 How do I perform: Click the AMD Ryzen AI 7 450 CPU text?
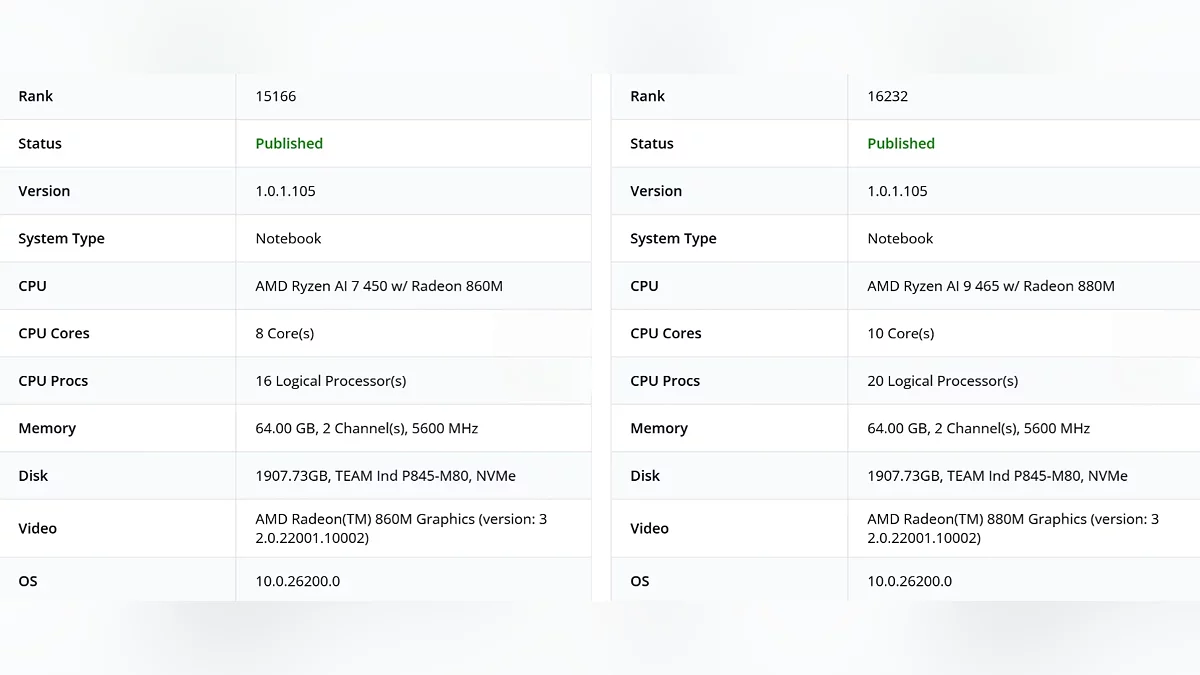tap(379, 286)
